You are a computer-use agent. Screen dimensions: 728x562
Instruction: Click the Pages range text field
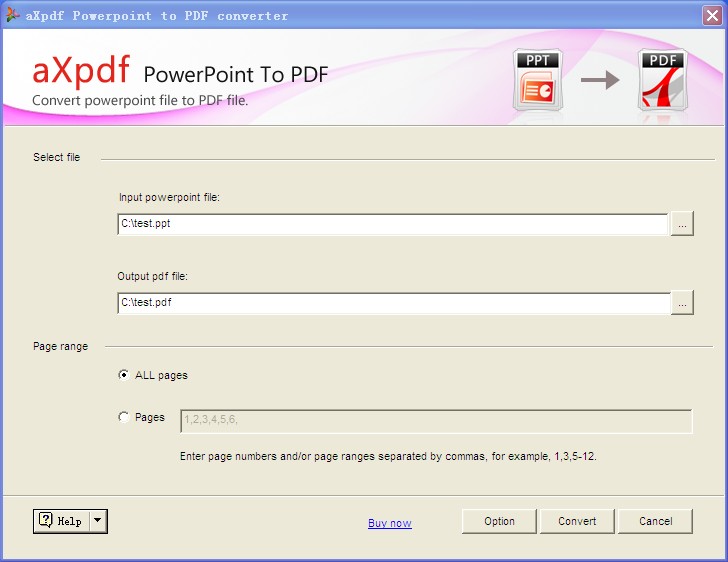click(x=436, y=421)
